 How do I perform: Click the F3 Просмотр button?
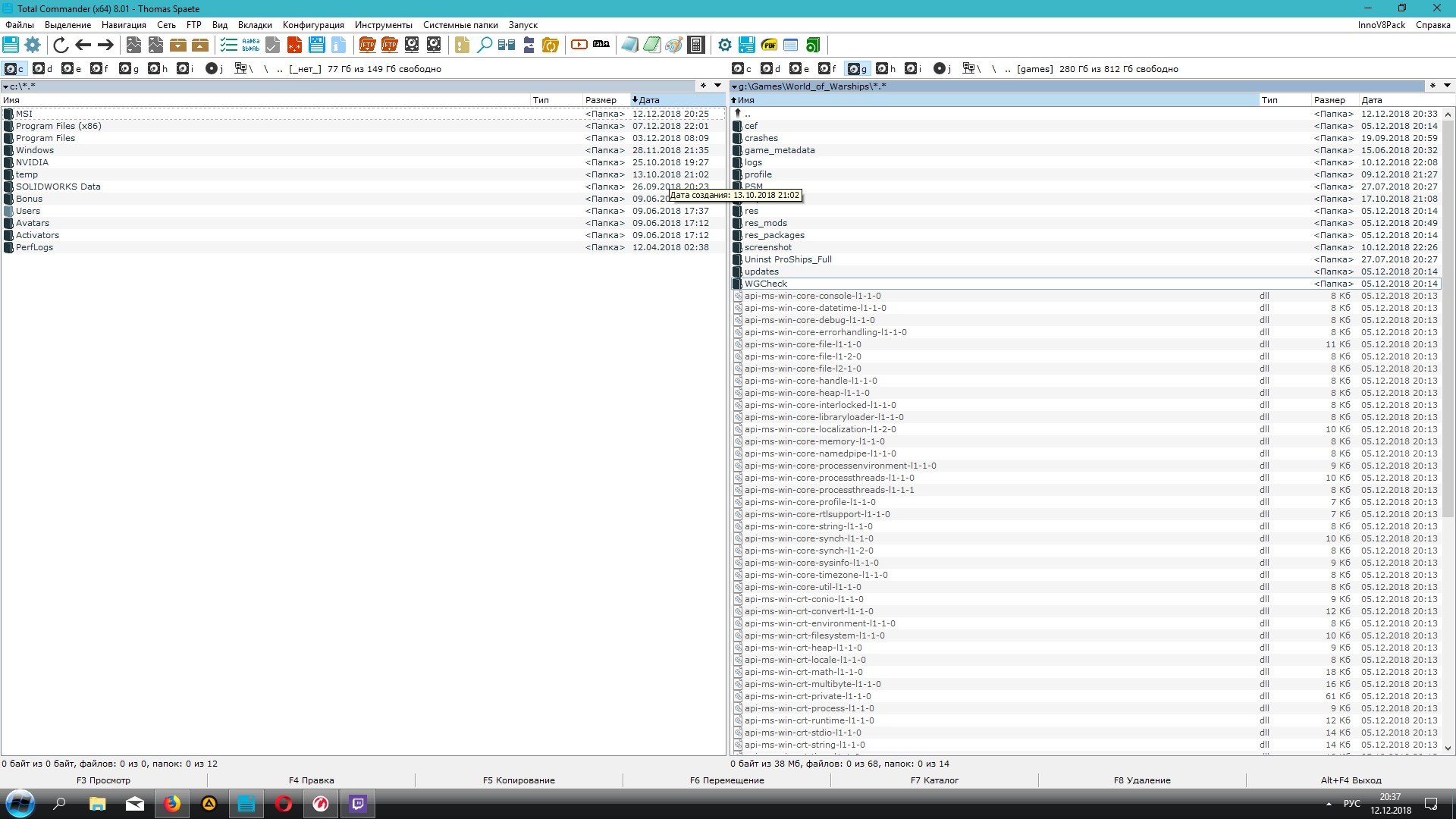[103, 780]
